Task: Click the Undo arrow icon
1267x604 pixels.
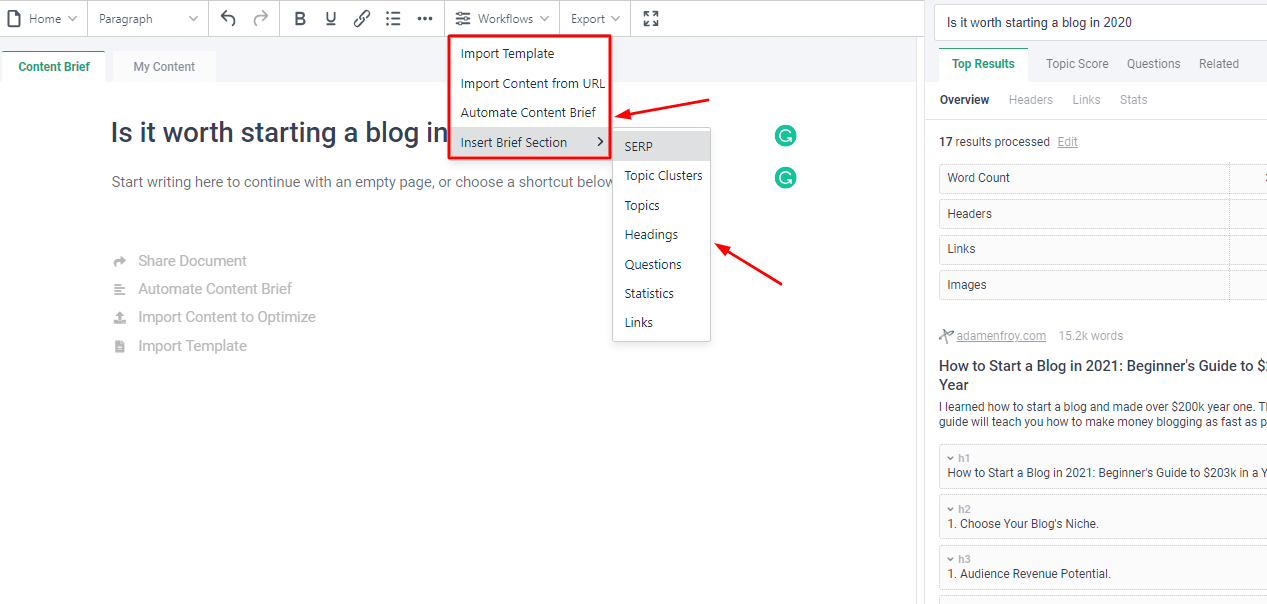Action: click(229, 18)
